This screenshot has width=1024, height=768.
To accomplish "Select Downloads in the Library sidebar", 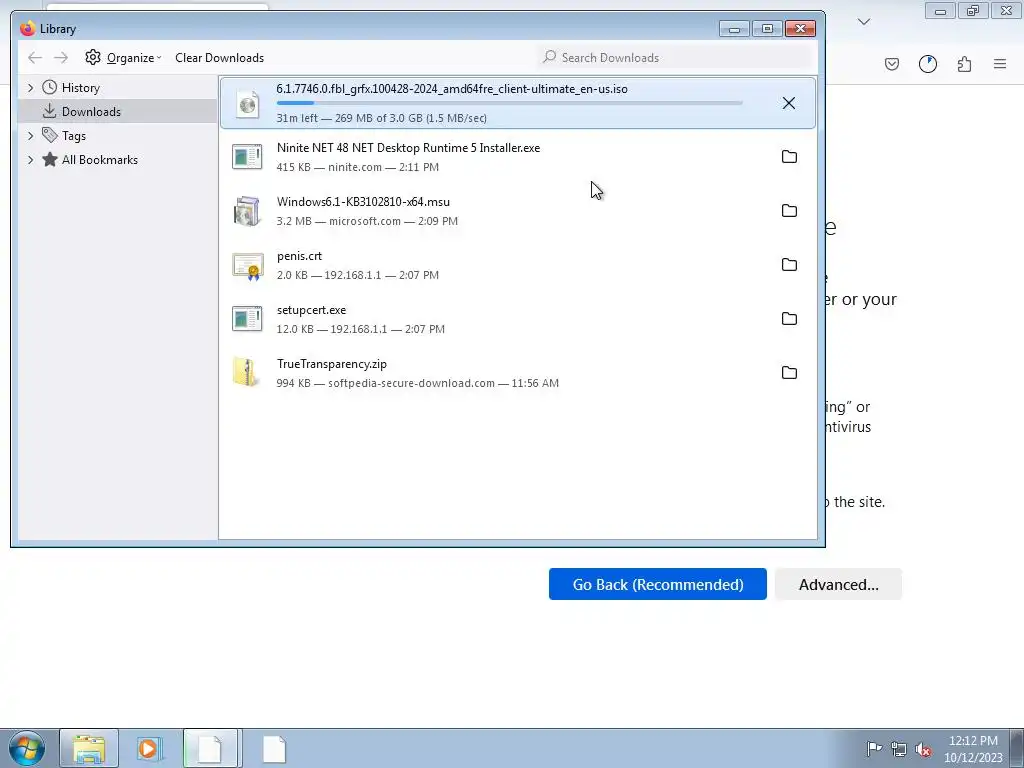I will [x=118, y=112].
